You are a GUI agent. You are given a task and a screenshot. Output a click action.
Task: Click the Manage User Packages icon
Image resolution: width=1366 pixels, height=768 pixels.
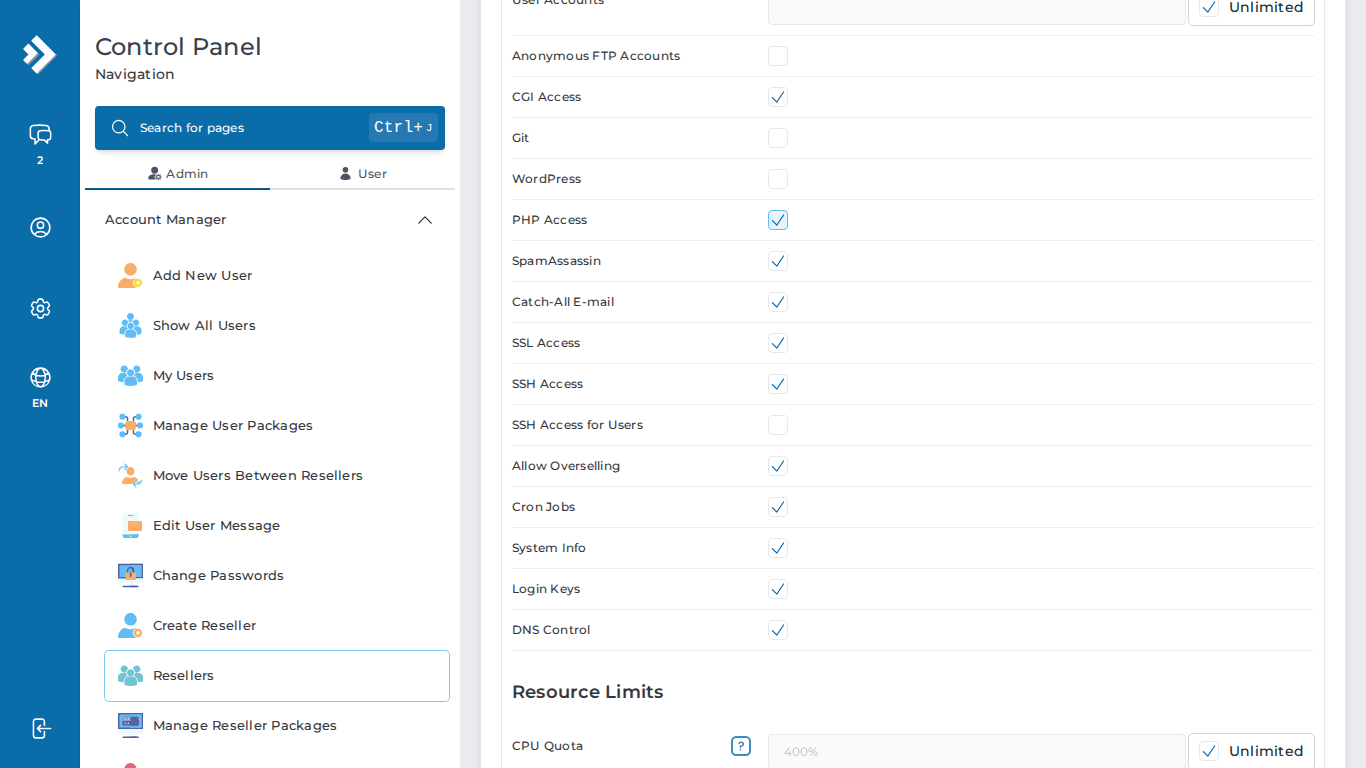click(130, 425)
